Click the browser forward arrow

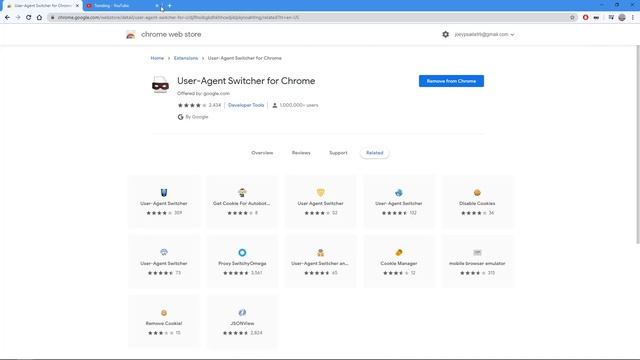pos(18,18)
